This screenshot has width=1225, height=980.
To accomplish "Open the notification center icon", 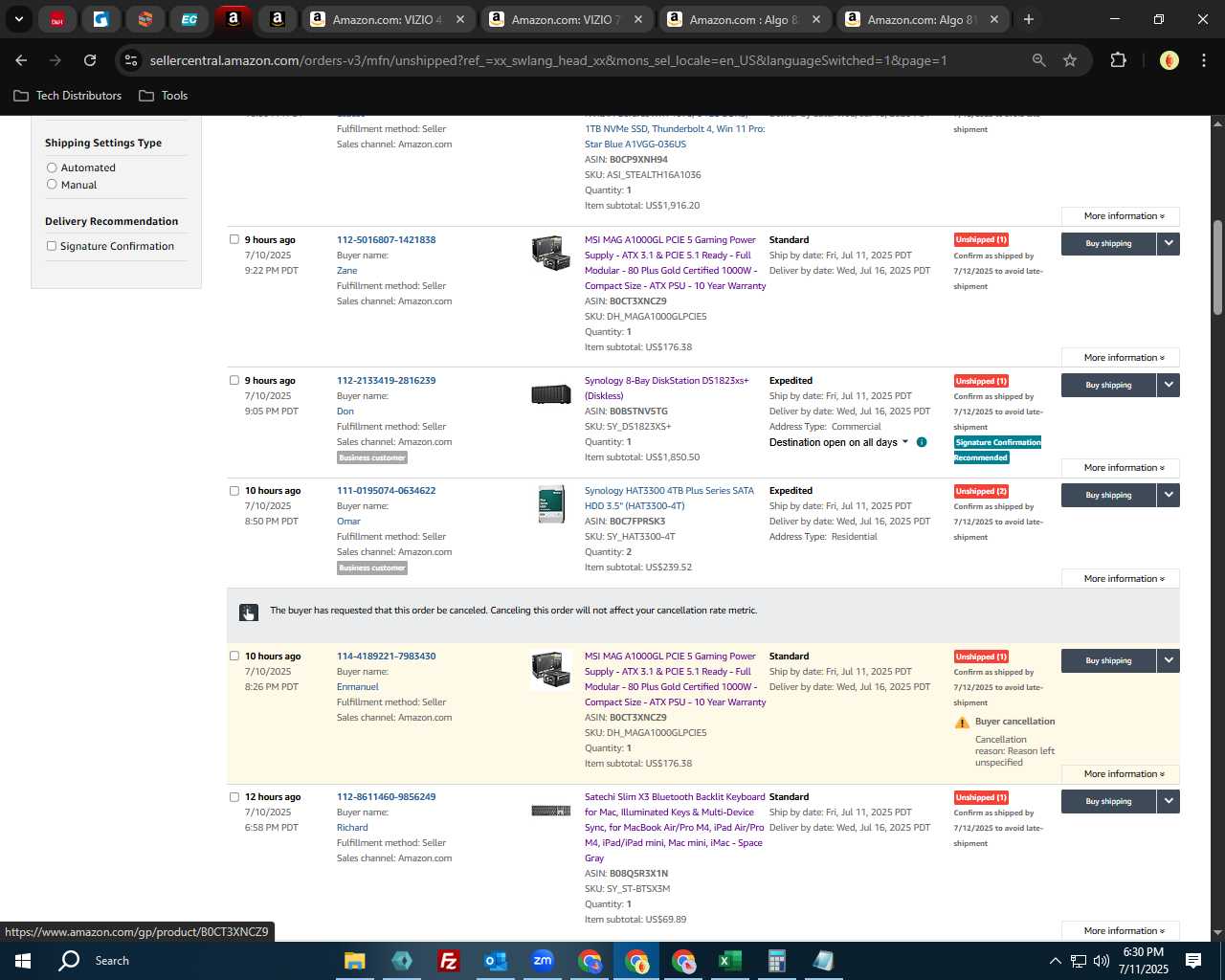I will tap(1193, 961).
